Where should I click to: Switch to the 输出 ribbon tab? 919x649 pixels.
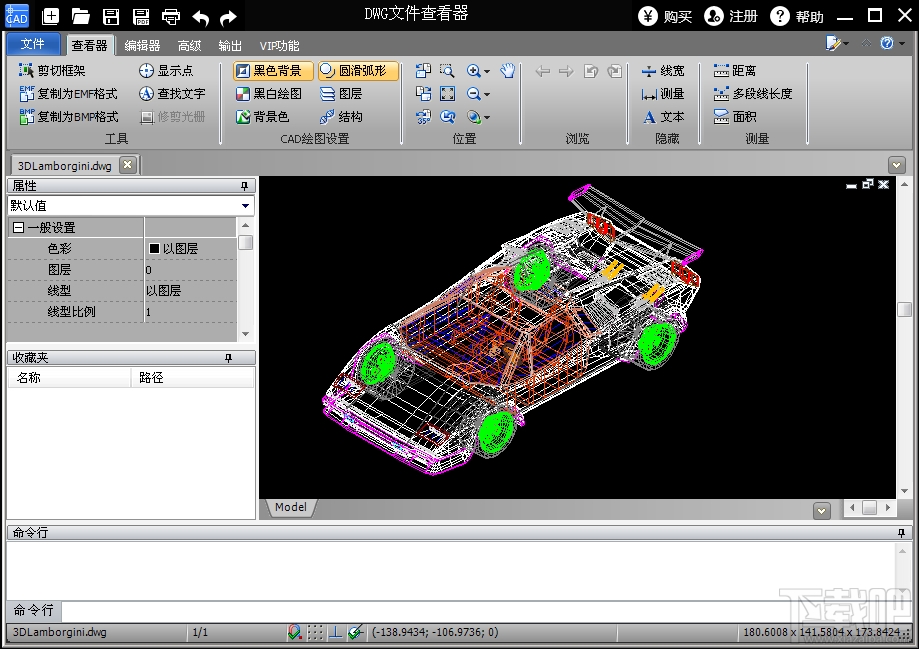[x=230, y=45]
